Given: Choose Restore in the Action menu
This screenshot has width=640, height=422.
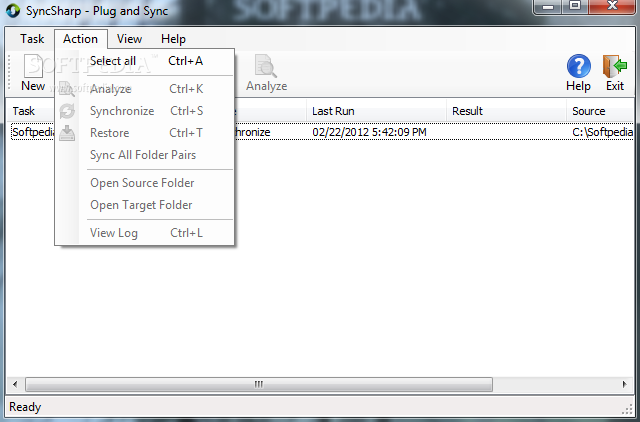Looking at the screenshot, I should pyautogui.click(x=144, y=133).
